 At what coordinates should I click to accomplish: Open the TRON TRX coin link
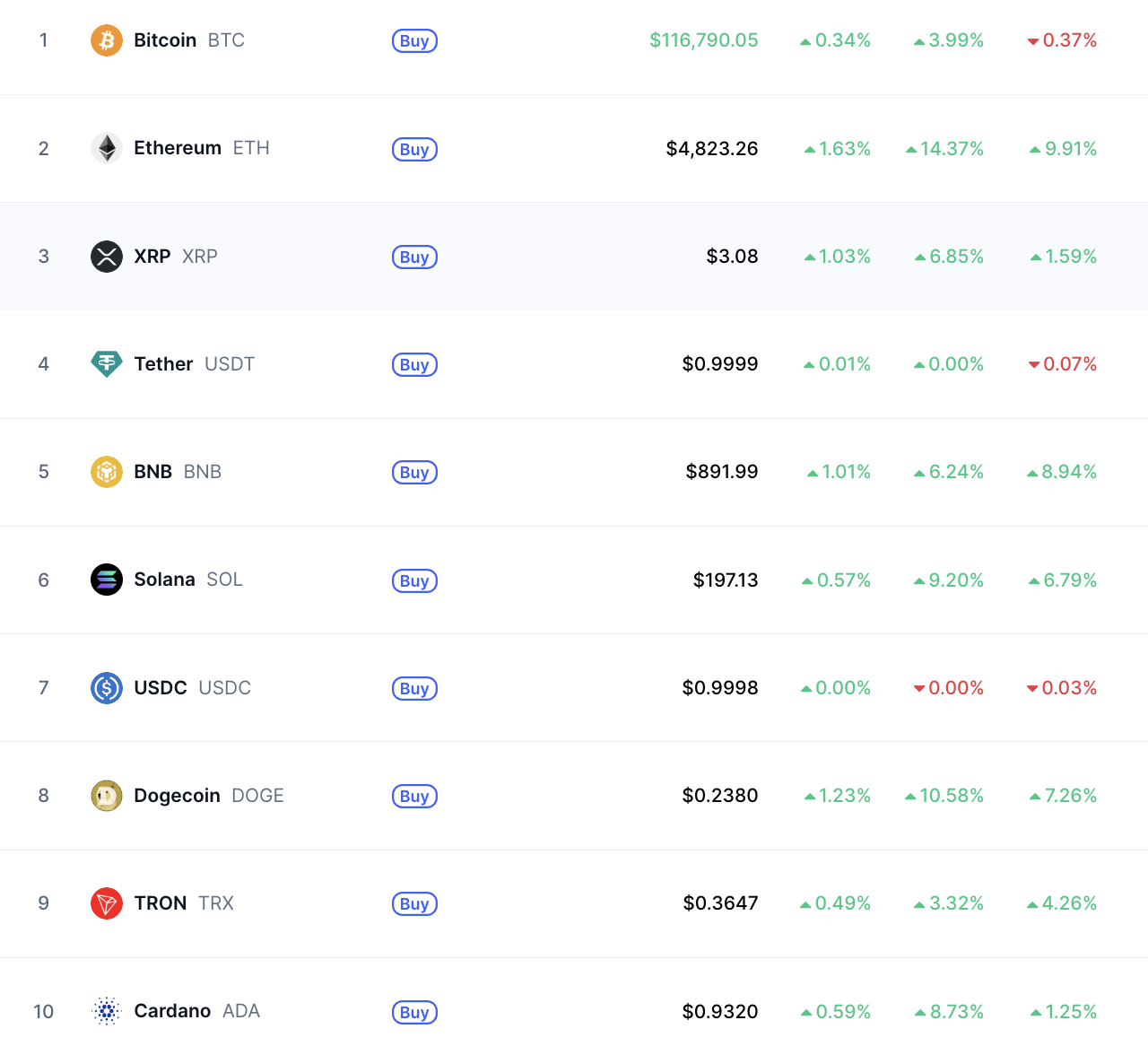(184, 903)
